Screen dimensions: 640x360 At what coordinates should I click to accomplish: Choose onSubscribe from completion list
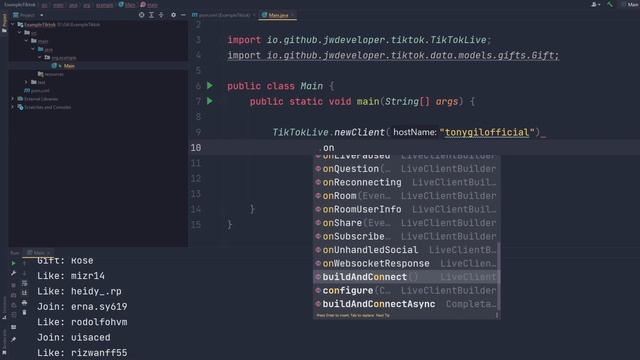[407, 236]
